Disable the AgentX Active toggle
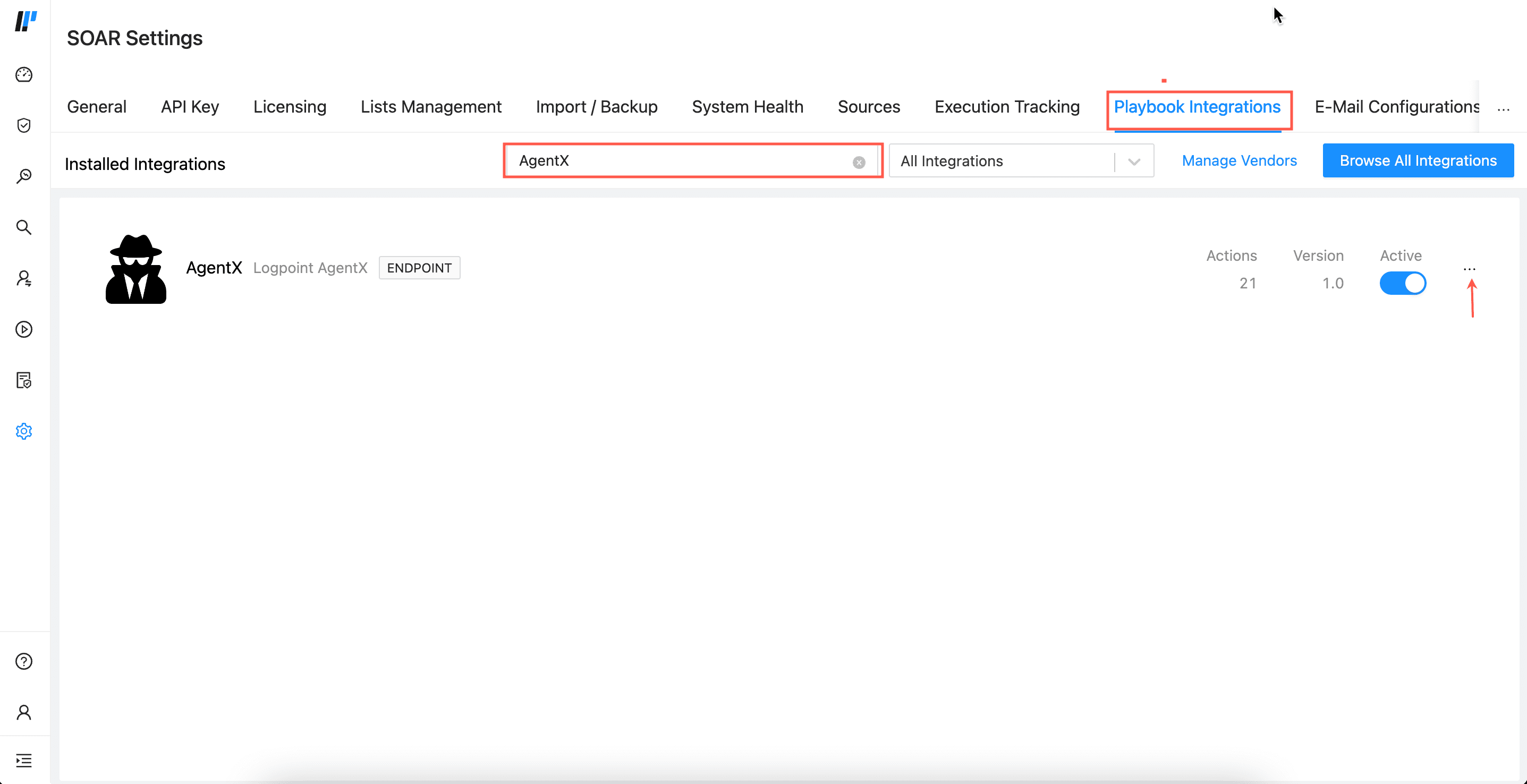The image size is (1527, 784). coord(1402,283)
